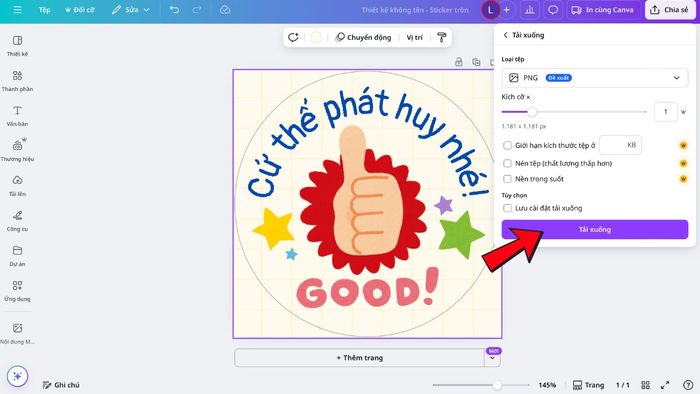Open the L user avatar
This screenshot has height=394, width=700.
point(490,10)
